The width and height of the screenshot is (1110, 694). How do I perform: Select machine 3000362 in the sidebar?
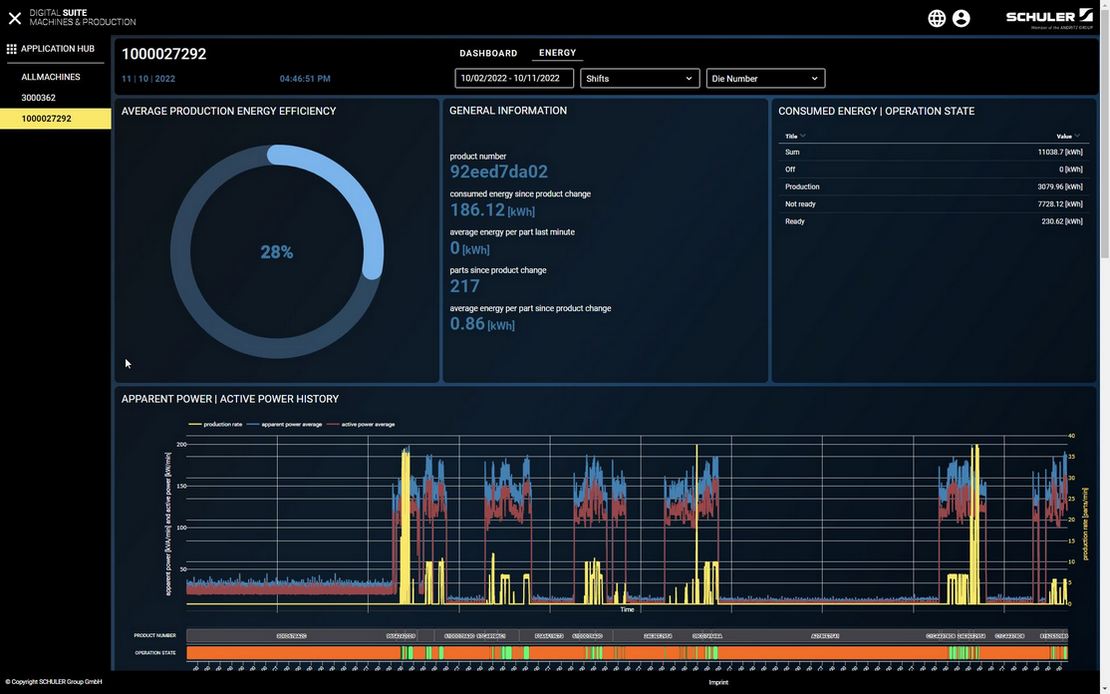(38, 98)
